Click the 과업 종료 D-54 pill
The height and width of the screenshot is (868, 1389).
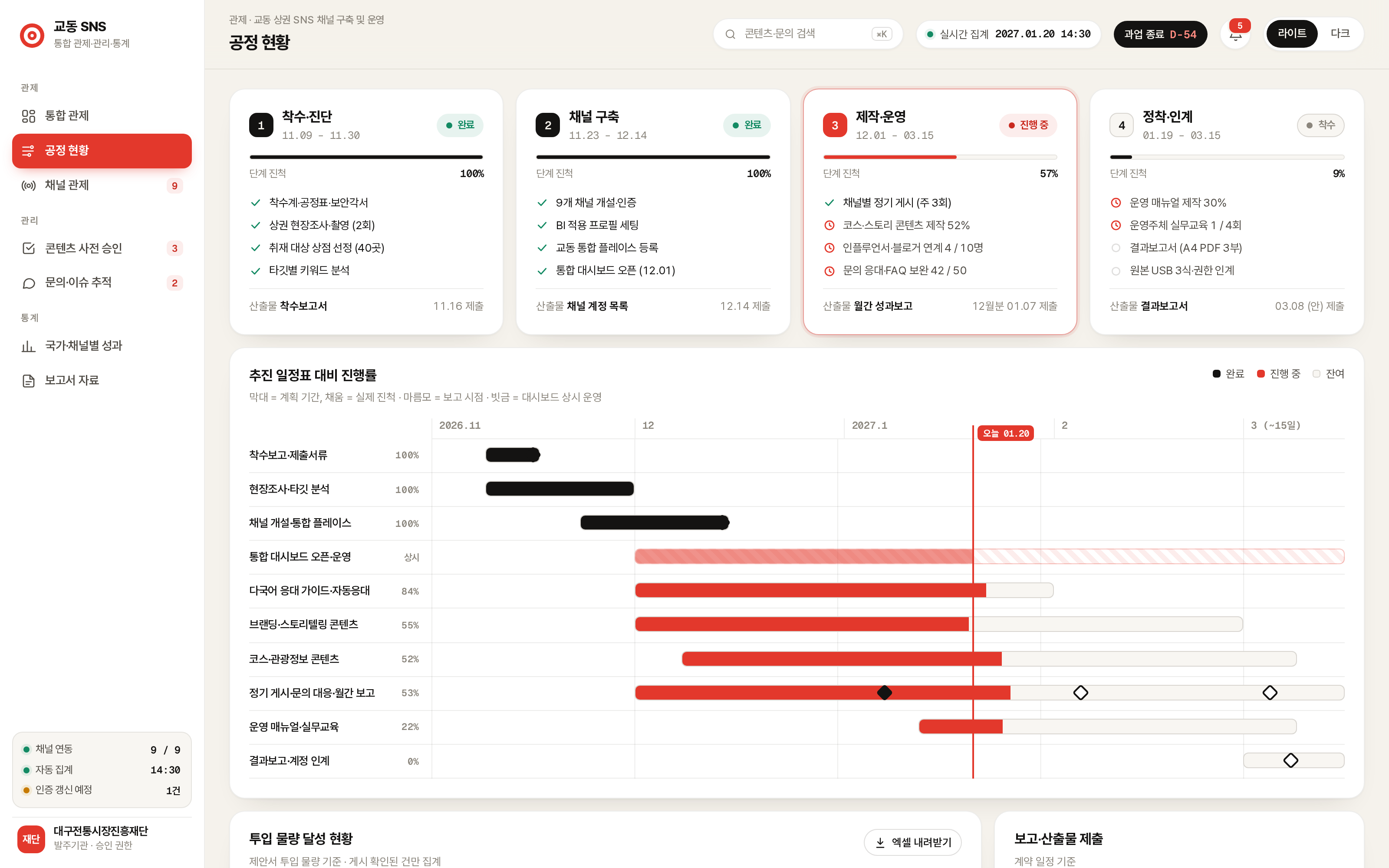tap(1160, 34)
